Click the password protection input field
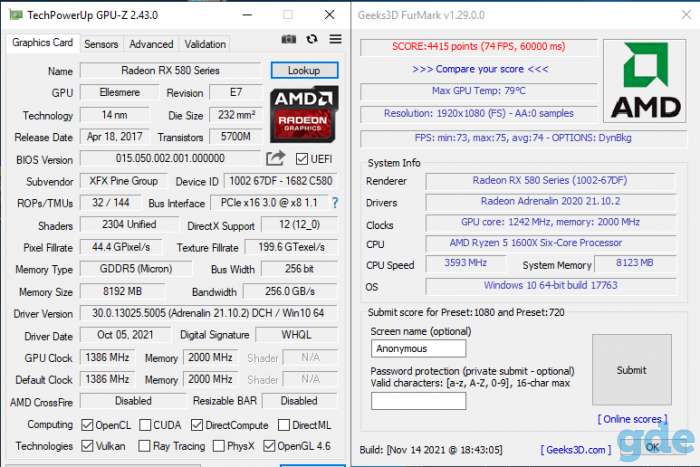The width and height of the screenshot is (700, 467). coord(418,401)
